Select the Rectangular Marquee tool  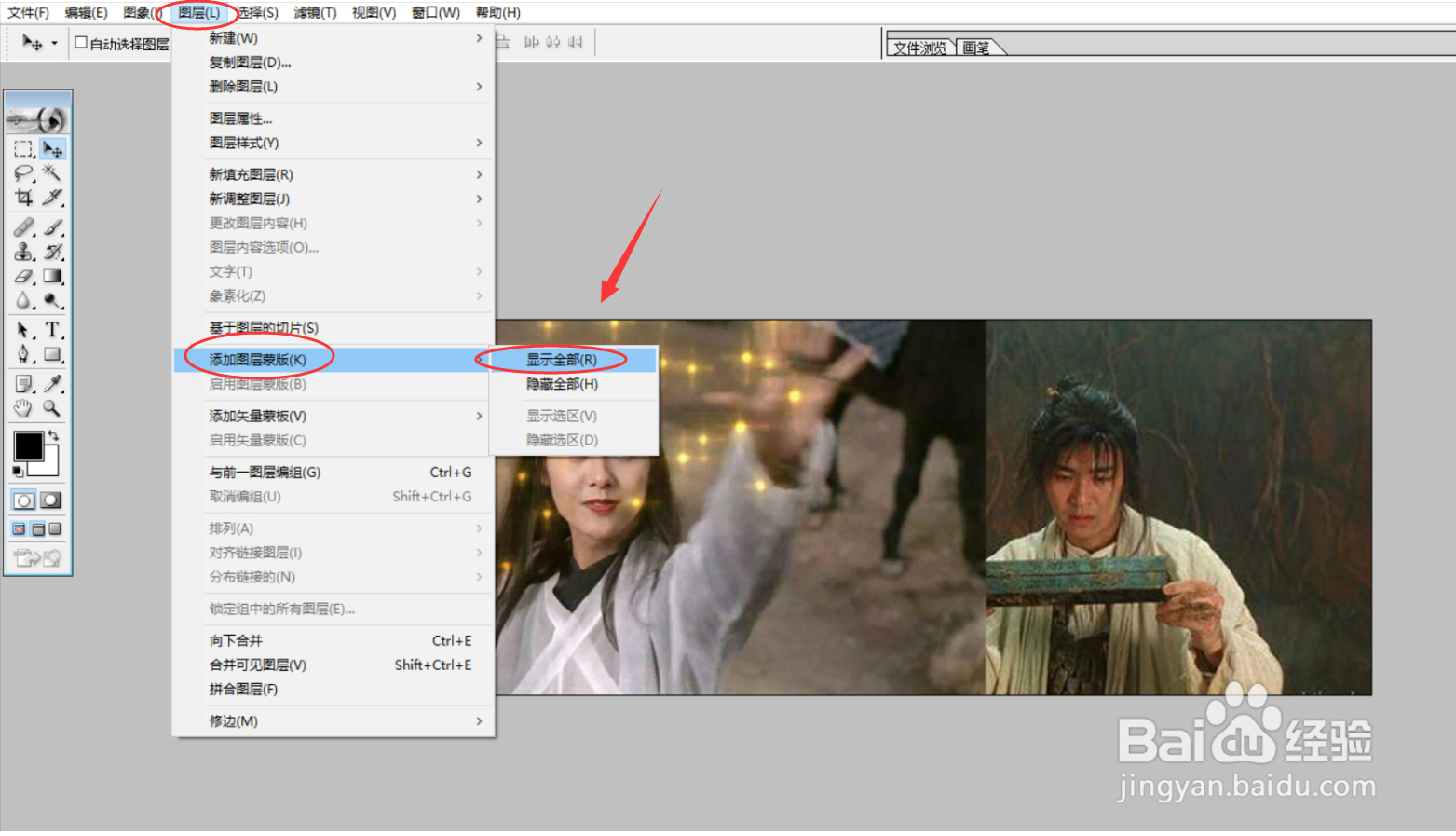point(24,149)
